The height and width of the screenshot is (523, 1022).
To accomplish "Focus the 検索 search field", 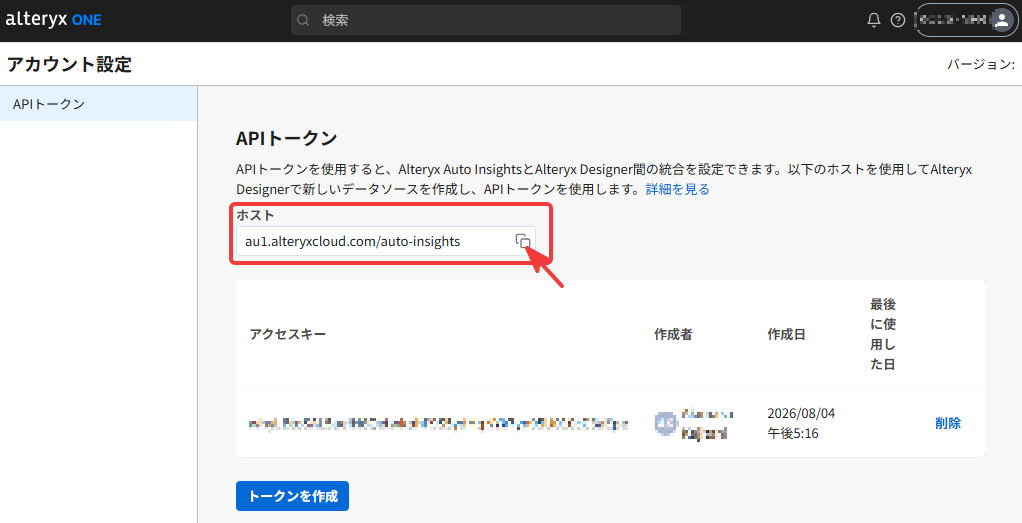I will (486, 20).
